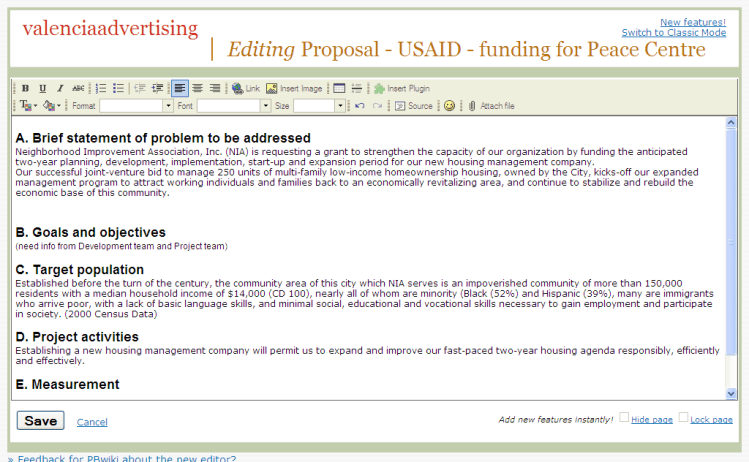The width and height of the screenshot is (749, 462).
Task: Click the '(need info from Development team' note
Action: click(121, 246)
